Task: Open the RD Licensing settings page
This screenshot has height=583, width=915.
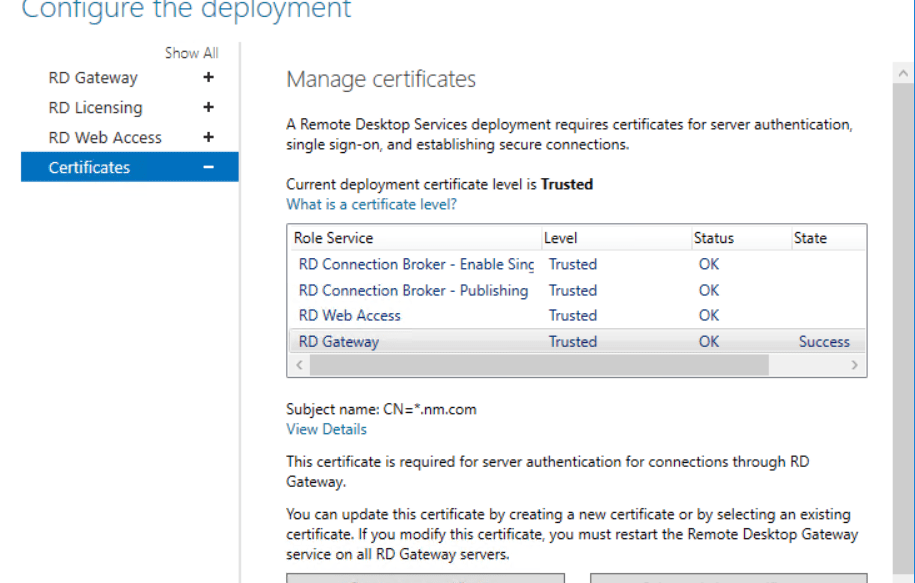Action: point(95,108)
